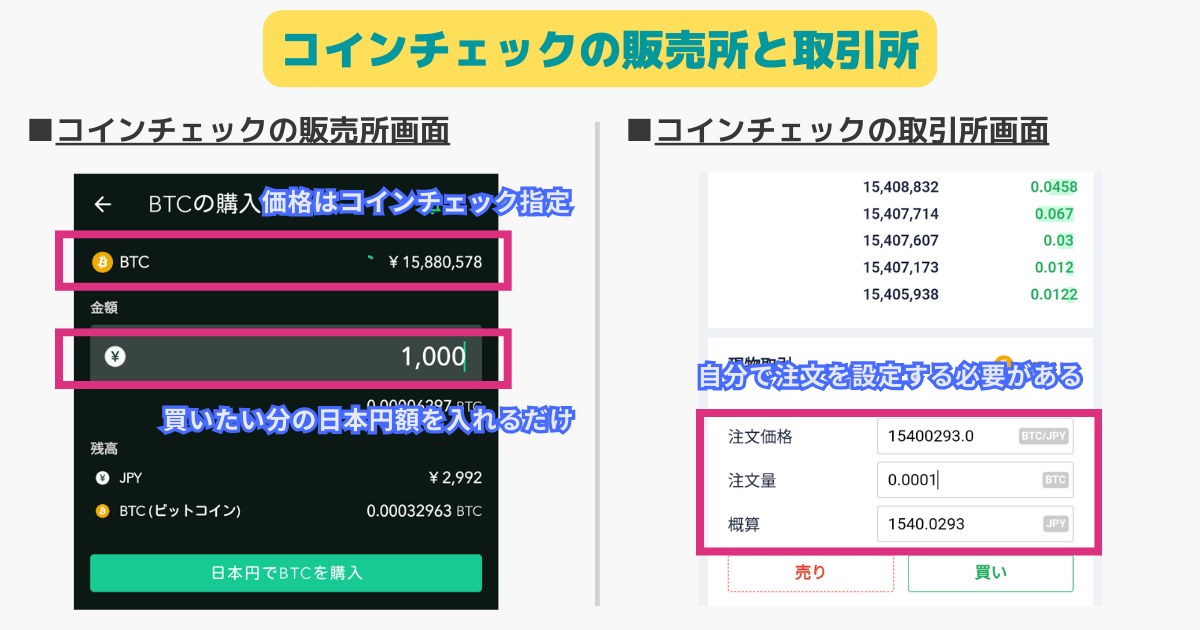Click the 概算 field showing 1540.0293

coord(975,523)
